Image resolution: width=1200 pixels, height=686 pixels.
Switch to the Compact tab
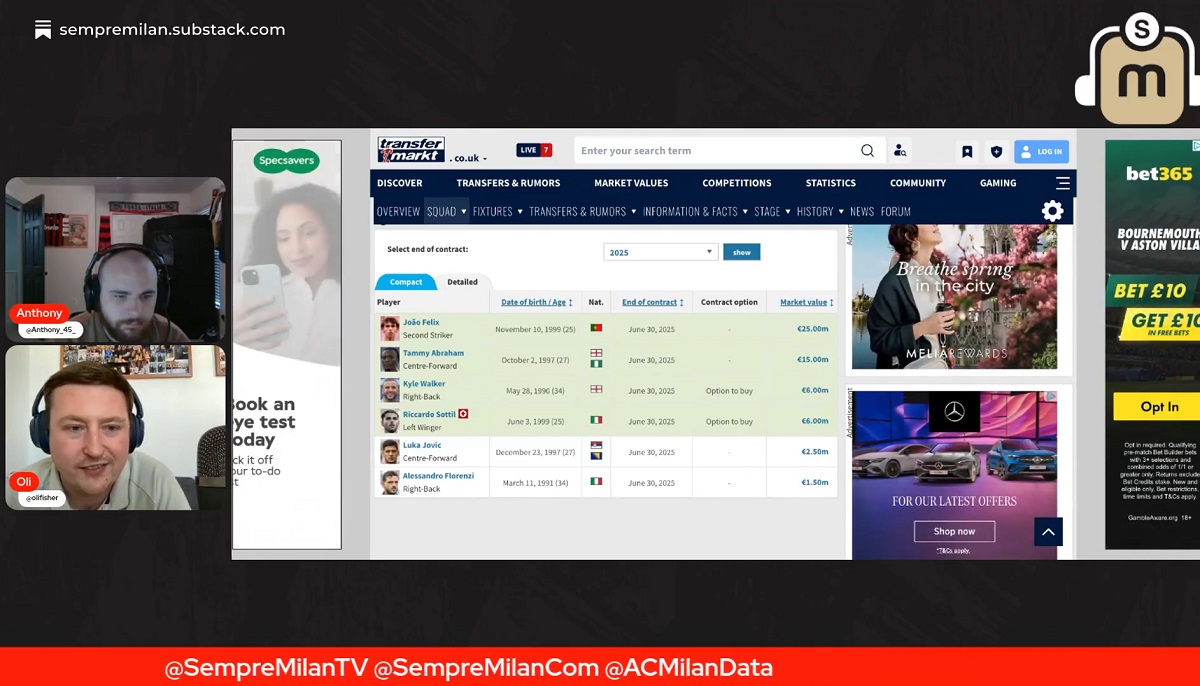[x=406, y=282]
